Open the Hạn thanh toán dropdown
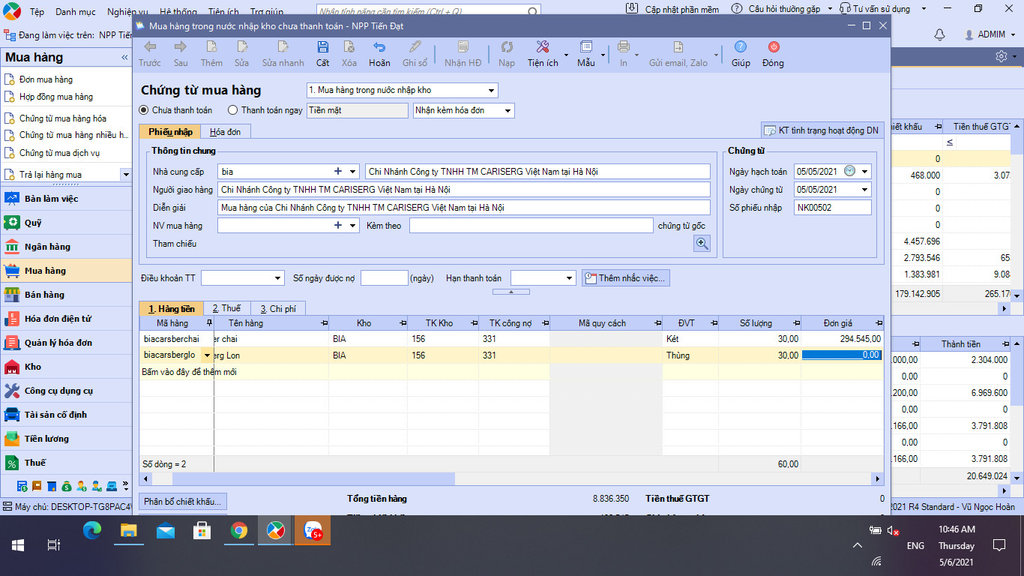The image size is (1024, 576). pyautogui.click(x=569, y=278)
